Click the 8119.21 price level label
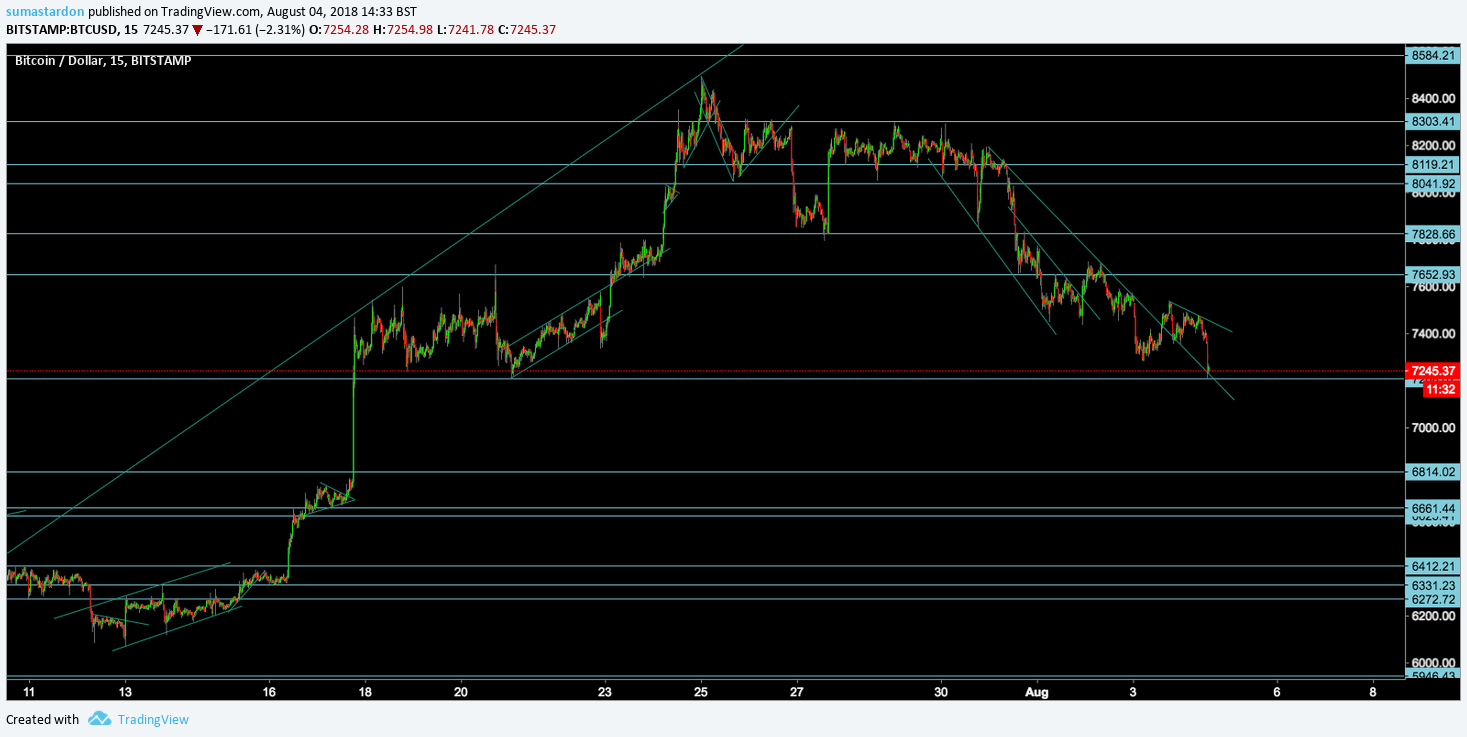 pyautogui.click(x=1432, y=164)
